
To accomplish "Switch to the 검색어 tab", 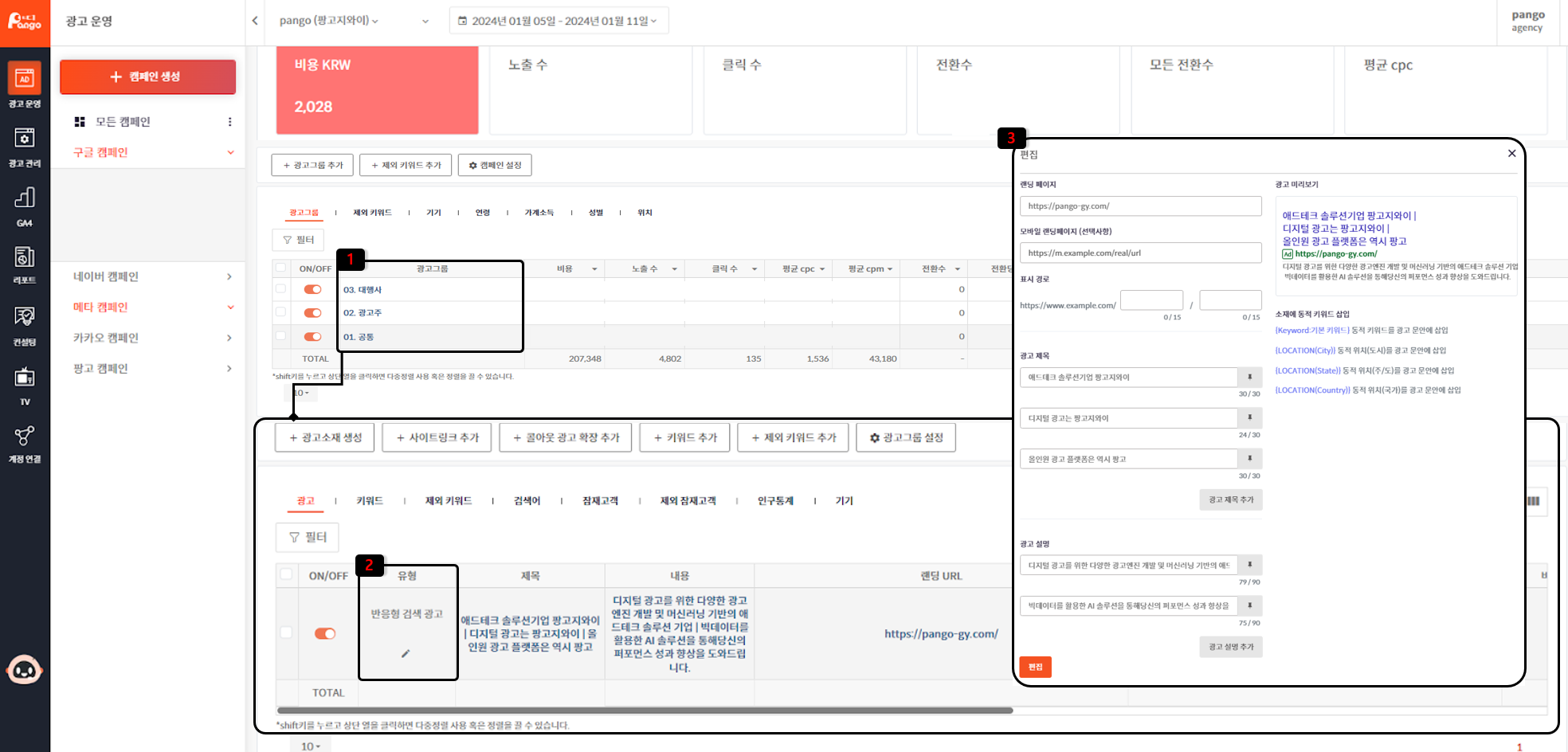I will 527,501.
